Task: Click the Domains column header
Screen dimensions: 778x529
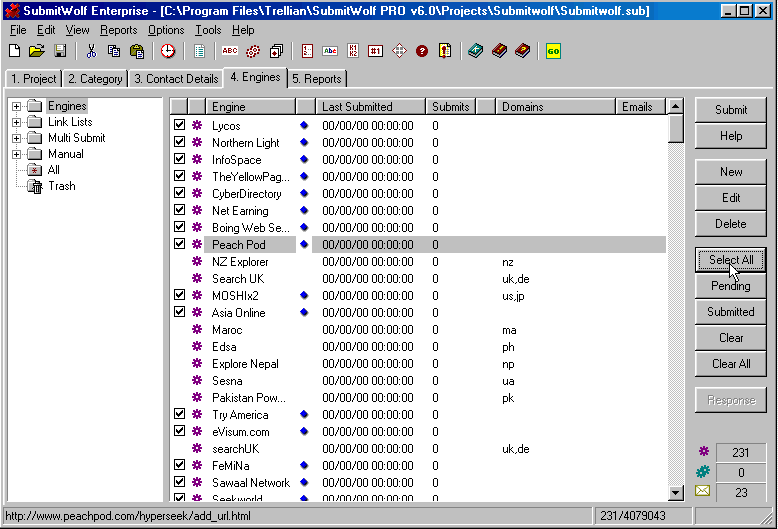Action: (555, 106)
